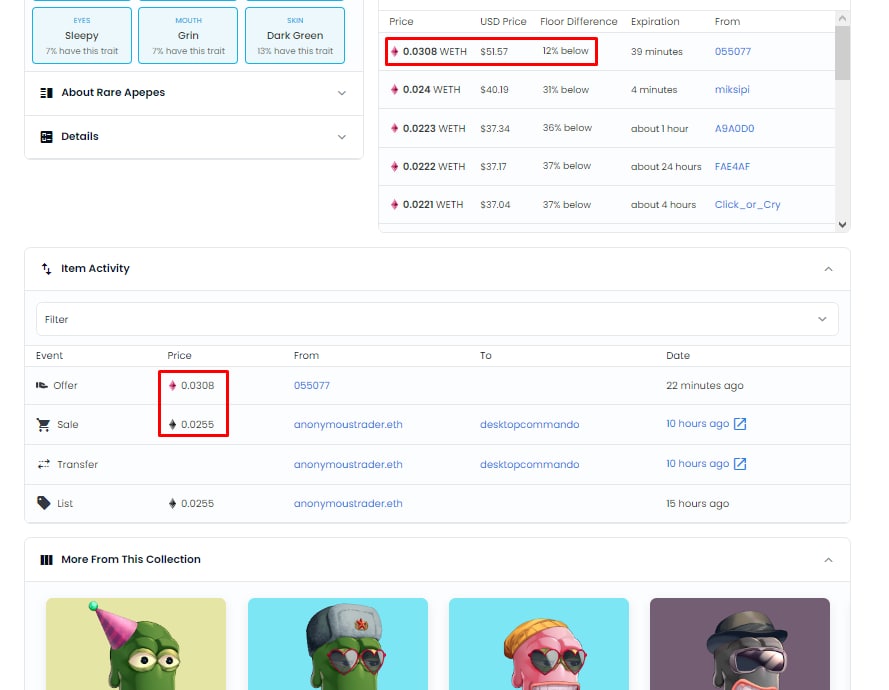Screen dimensions: 889x690
Task: Click the List tag icon
Action: (x=44, y=503)
